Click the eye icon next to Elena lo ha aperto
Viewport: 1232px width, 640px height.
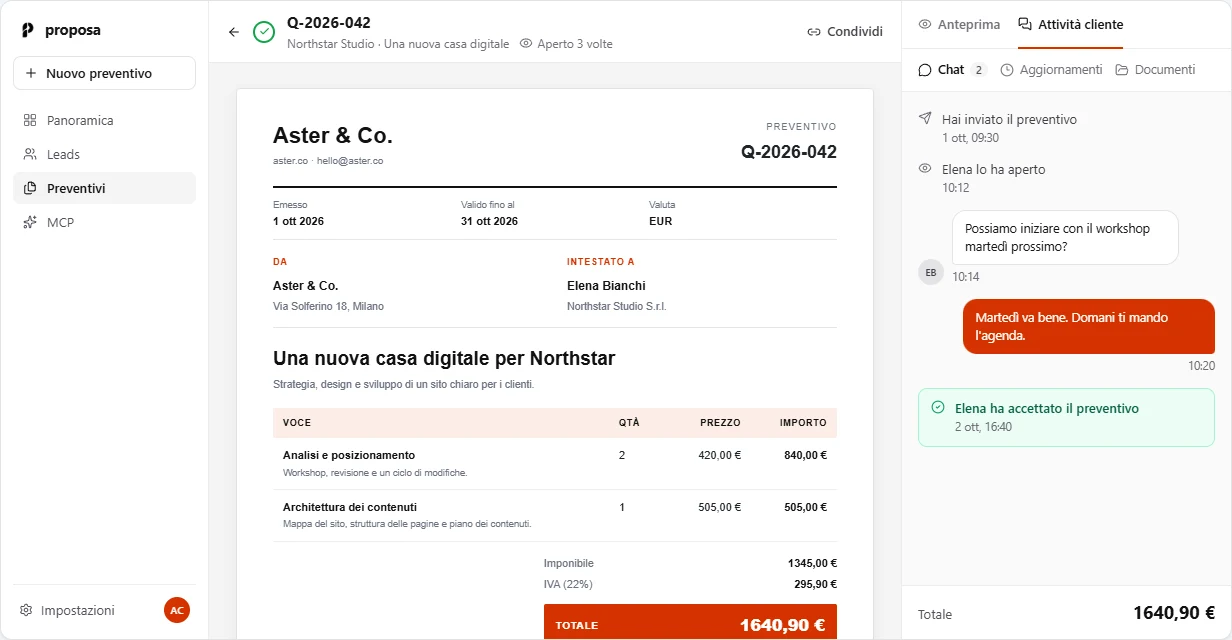(x=925, y=168)
